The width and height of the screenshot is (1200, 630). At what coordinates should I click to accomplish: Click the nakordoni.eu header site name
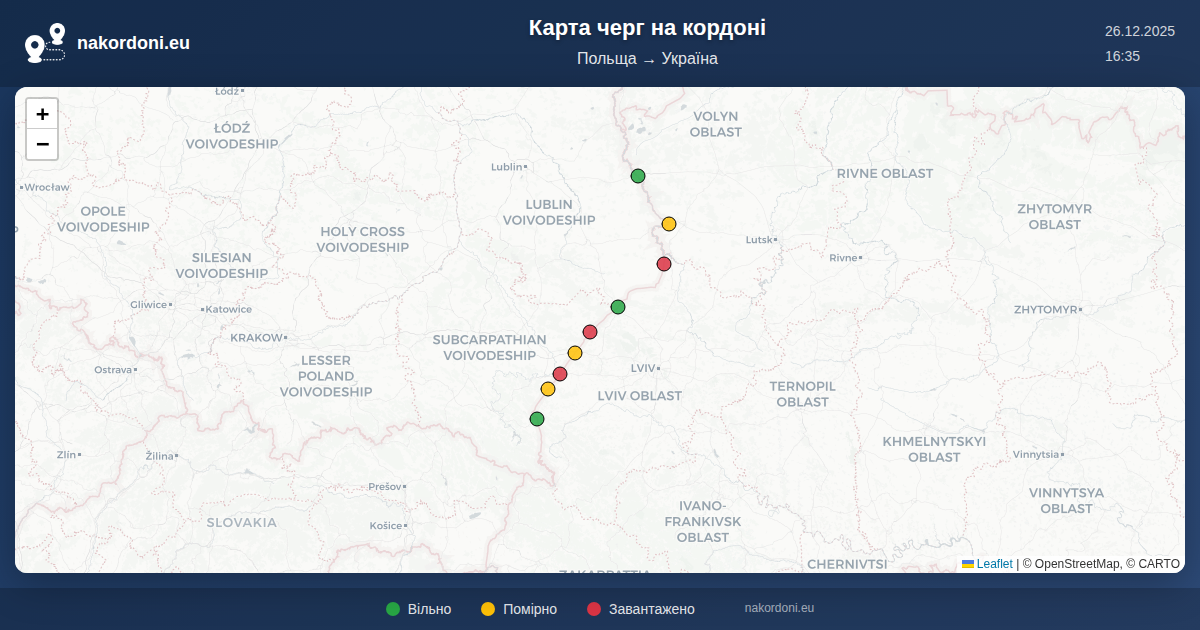(x=133, y=43)
